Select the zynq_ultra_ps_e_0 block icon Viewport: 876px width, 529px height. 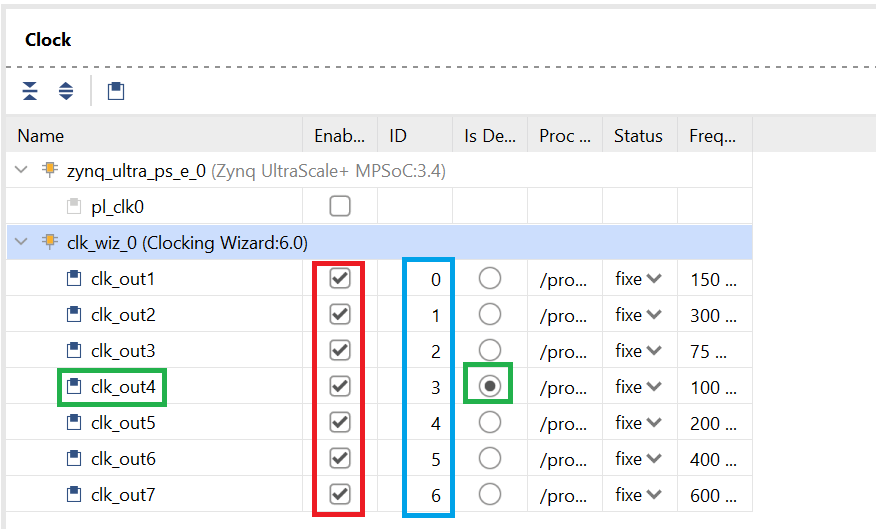tap(50, 169)
